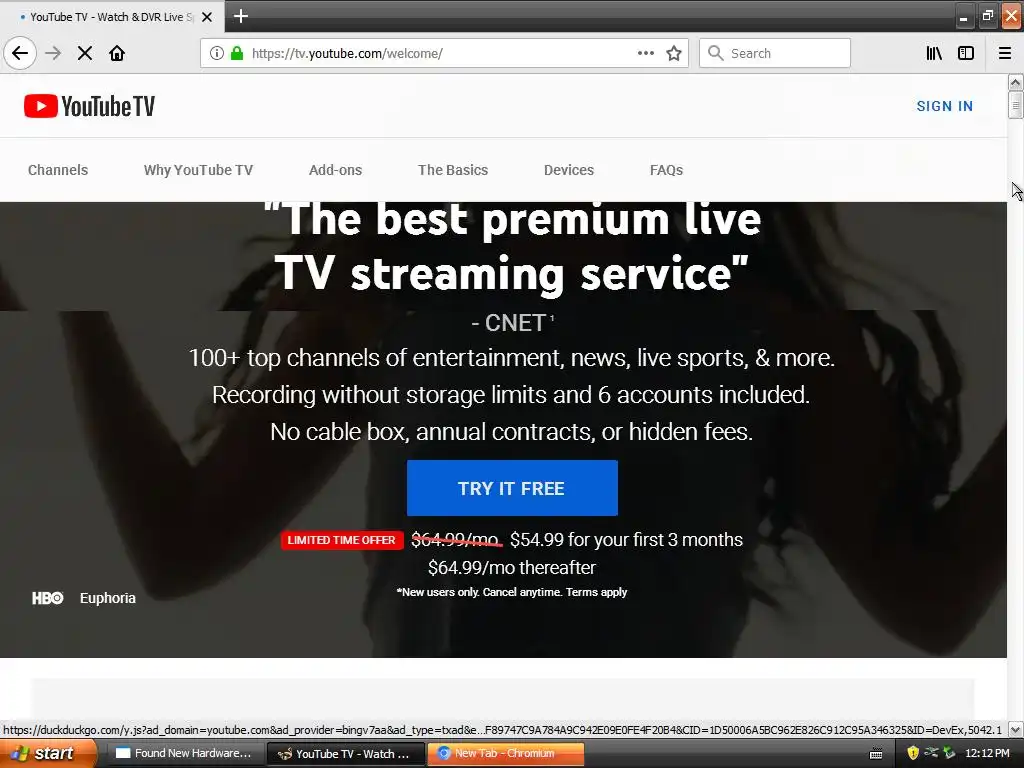Open the FAQs navigation tab
The height and width of the screenshot is (768, 1024).
[x=666, y=170]
